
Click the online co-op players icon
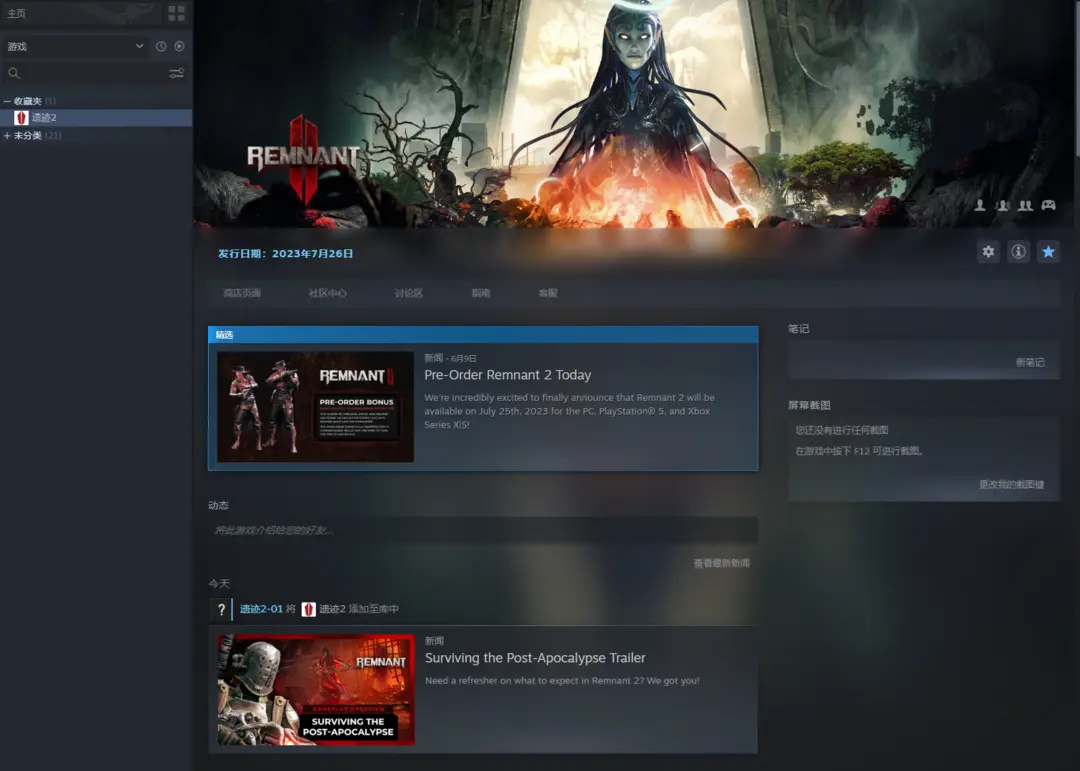tap(1002, 205)
